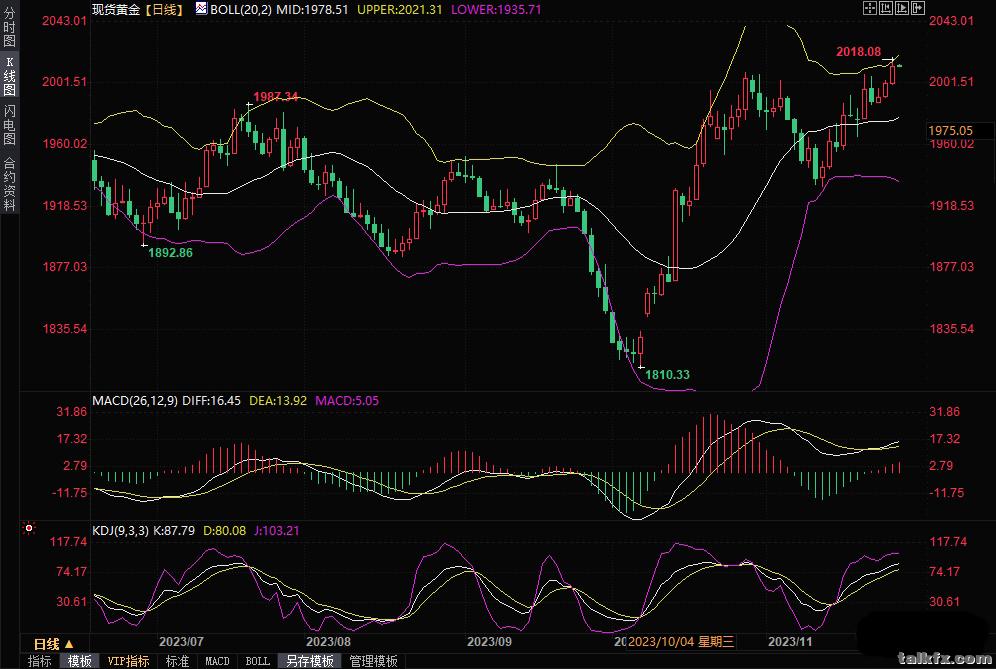Open the 日线 period dropdown
The height and width of the screenshot is (669, 996).
tap(54, 644)
